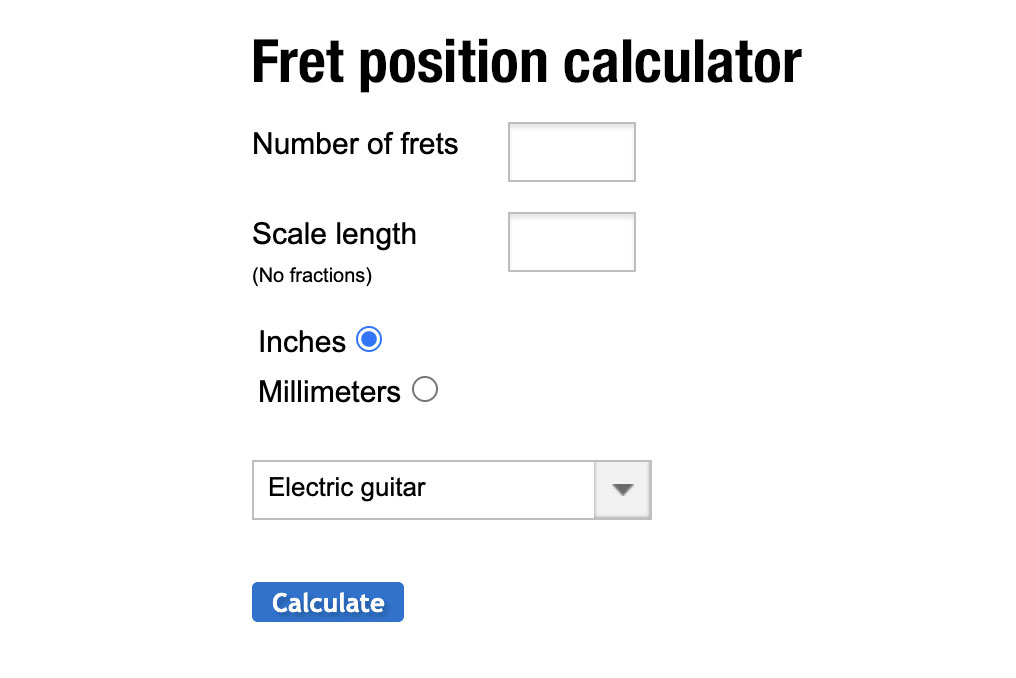Click inside the Number of frets field
The height and width of the screenshot is (678, 1016).
click(x=571, y=151)
